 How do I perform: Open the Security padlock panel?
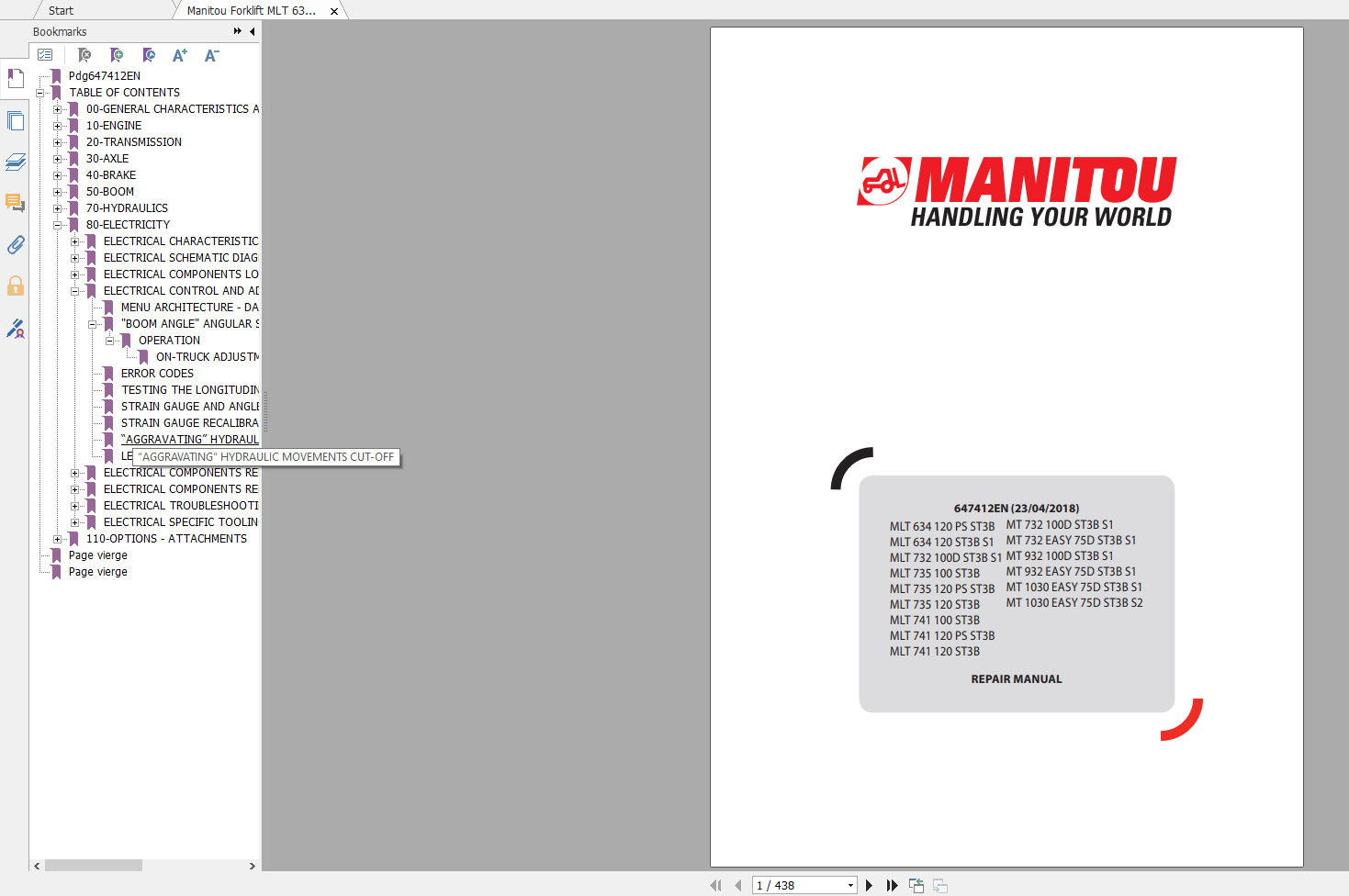coord(16,286)
